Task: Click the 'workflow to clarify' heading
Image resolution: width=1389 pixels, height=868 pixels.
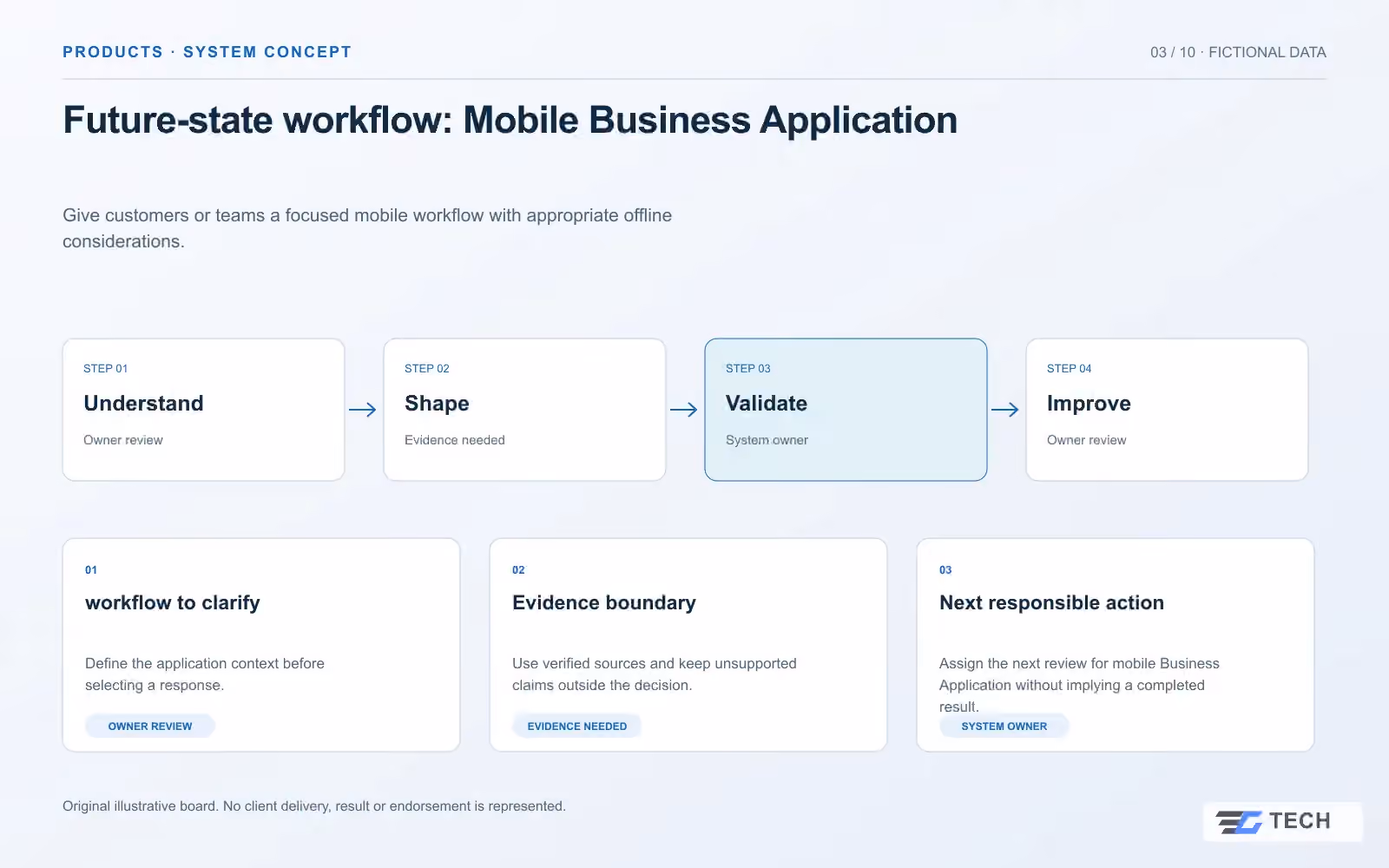Action: click(173, 602)
